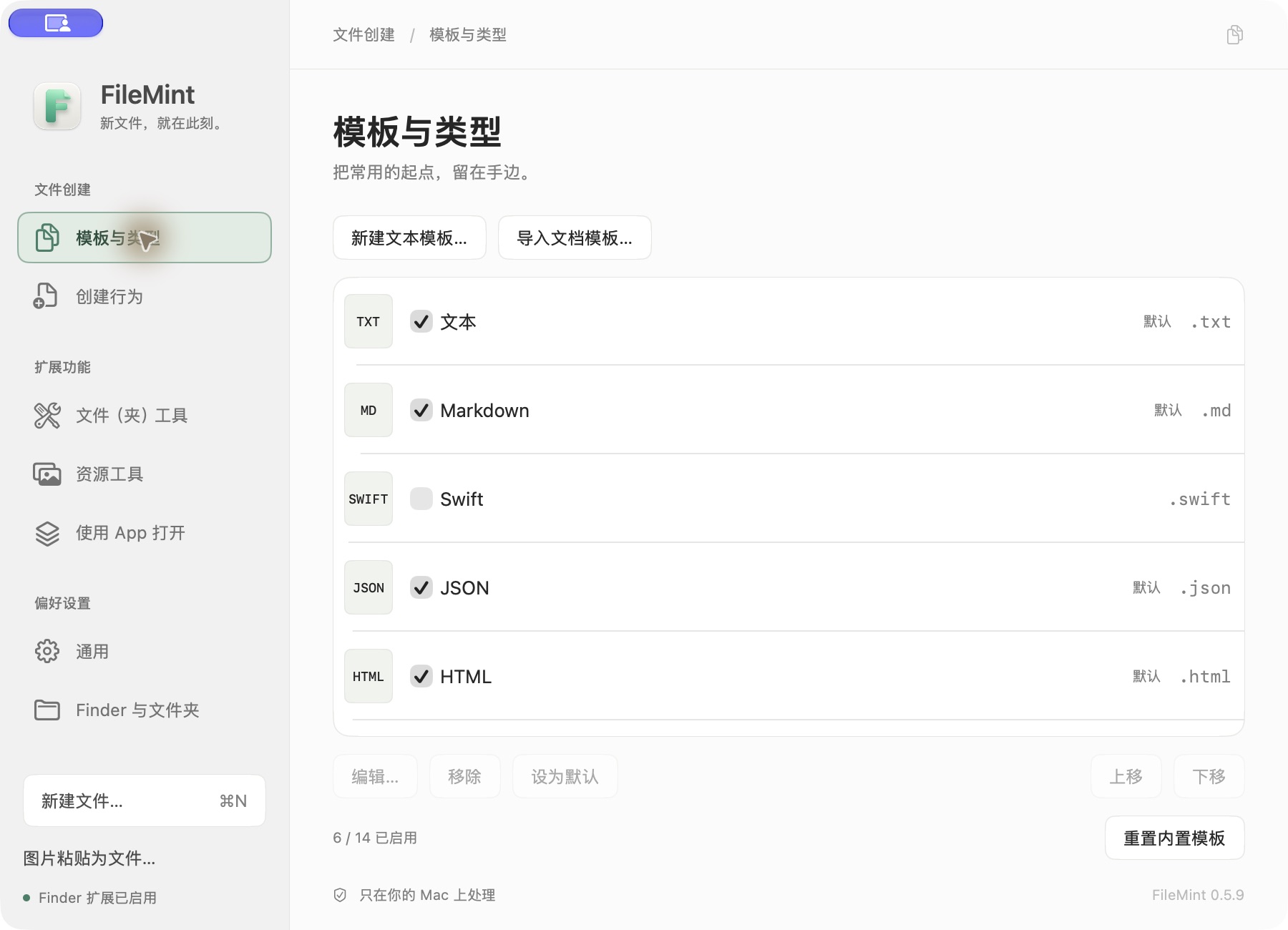1288x930 pixels.
Task: Click the shield icon in the footer
Action: [340, 895]
